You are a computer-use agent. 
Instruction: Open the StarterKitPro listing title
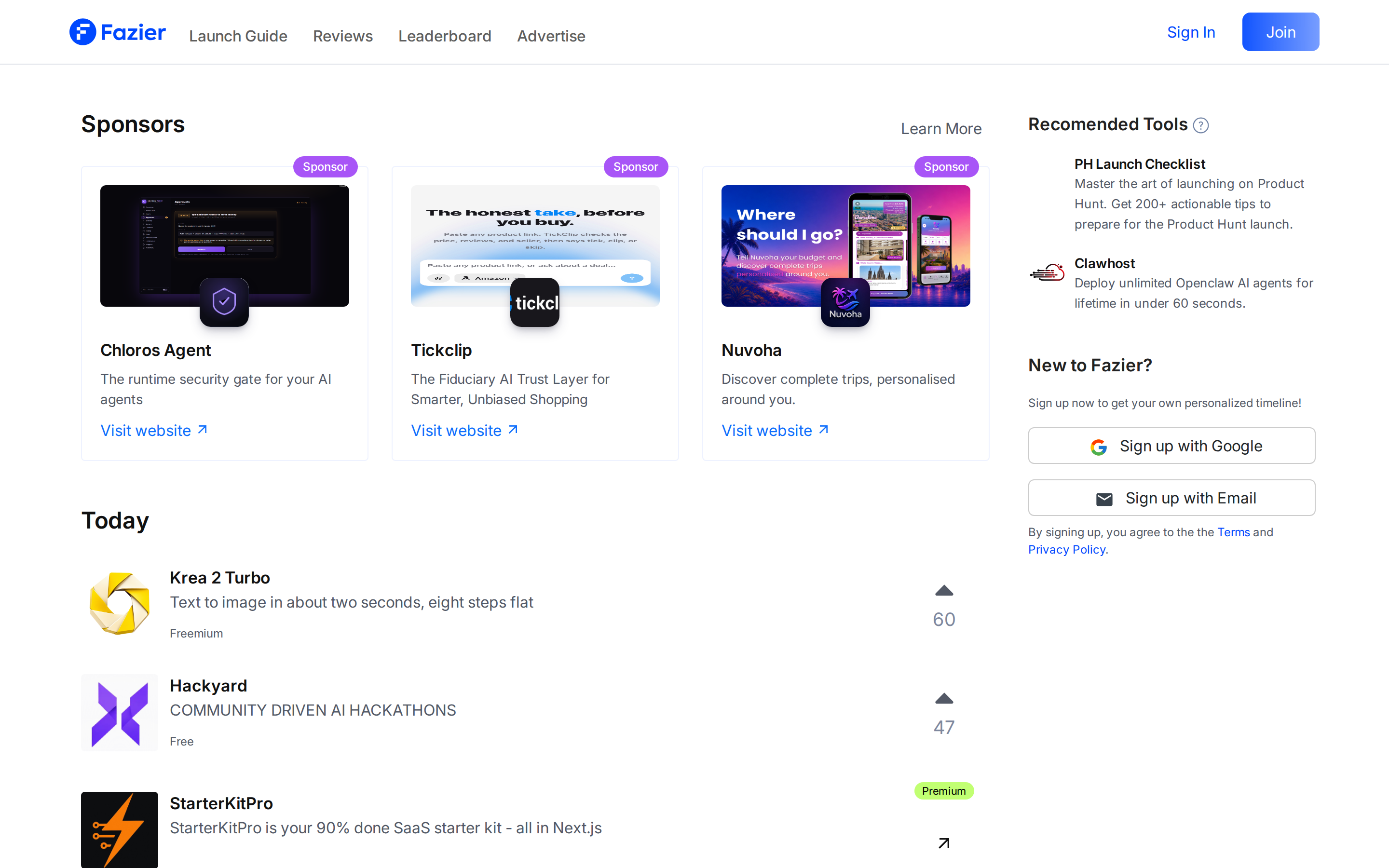tap(221, 803)
